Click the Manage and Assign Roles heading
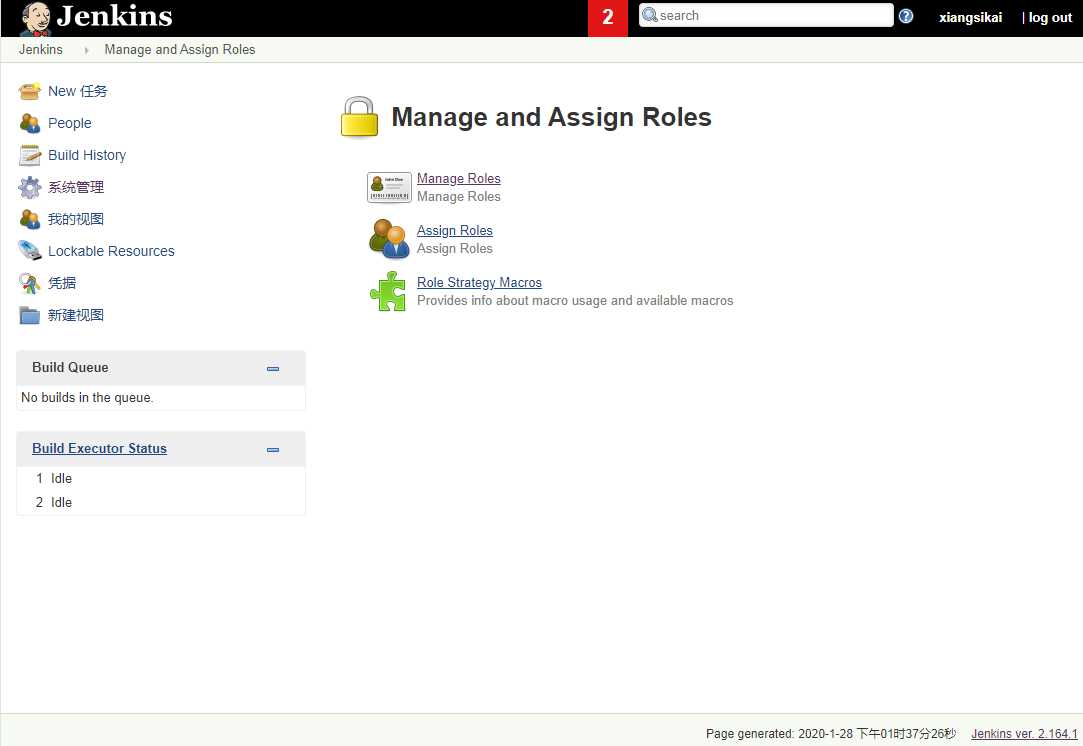Image resolution: width=1083 pixels, height=746 pixels. (x=551, y=117)
